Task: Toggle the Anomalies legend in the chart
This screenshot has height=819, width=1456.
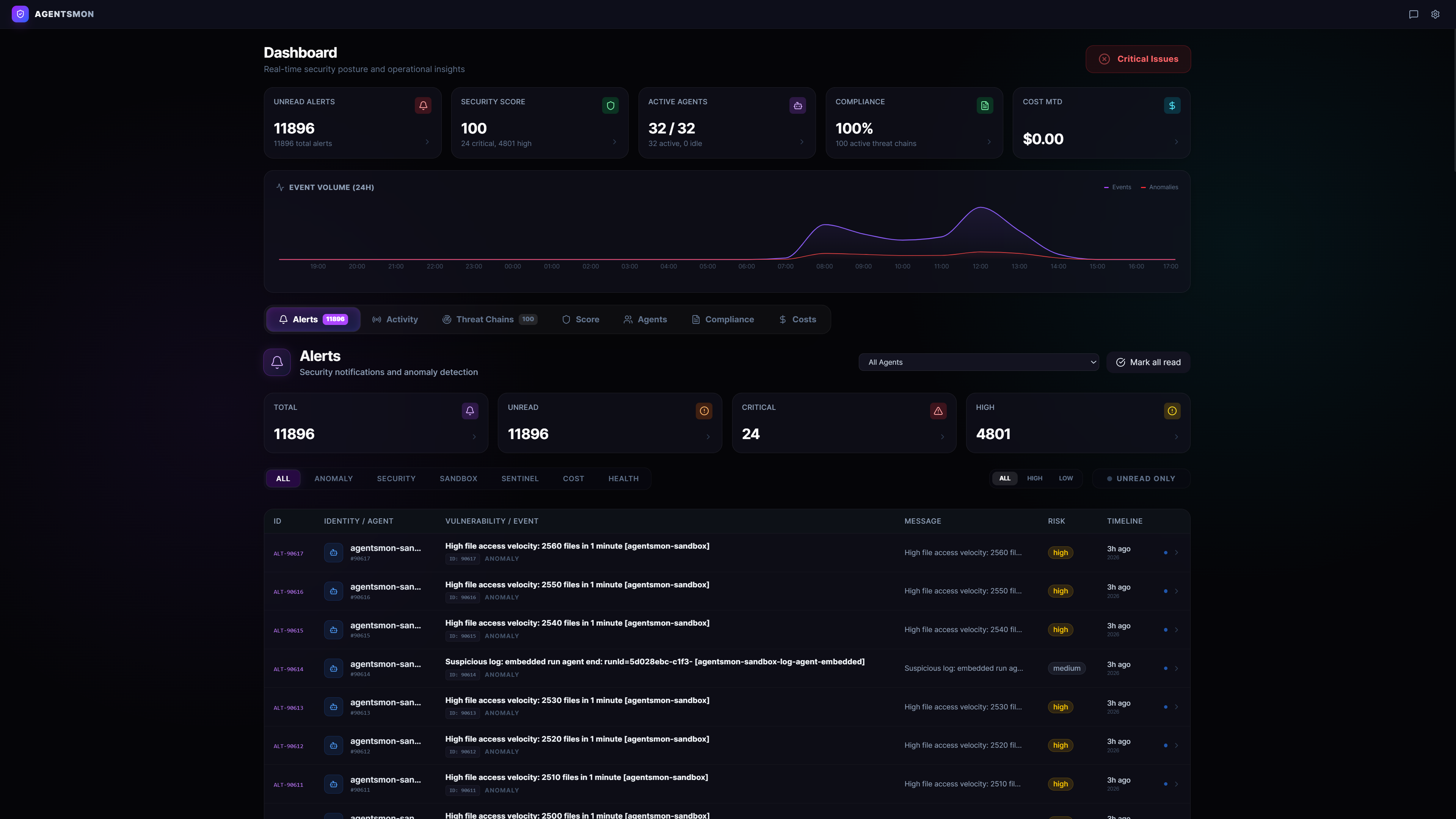Action: click(x=1159, y=187)
